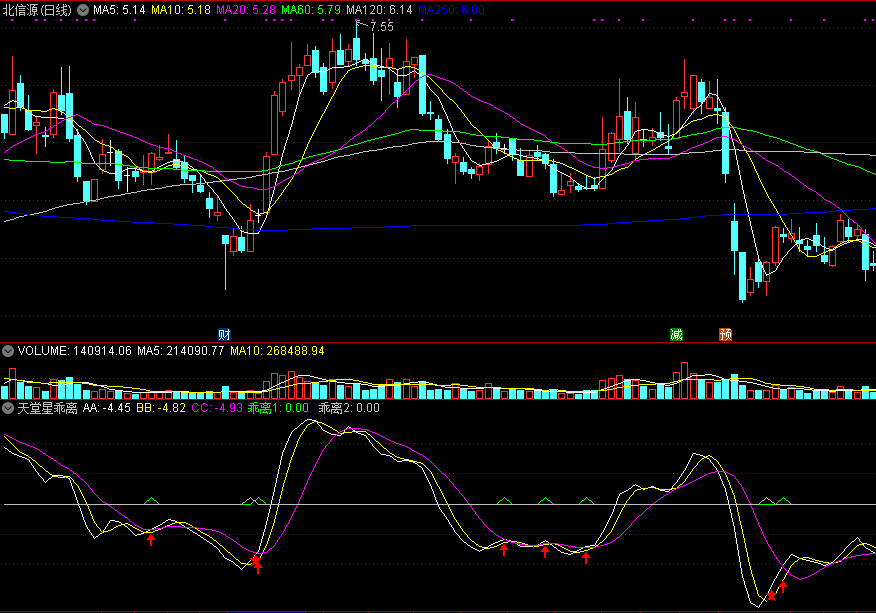Screen dimensions: 876x613
Task: Select the MA60: 5.79 label
Action: click(x=311, y=10)
